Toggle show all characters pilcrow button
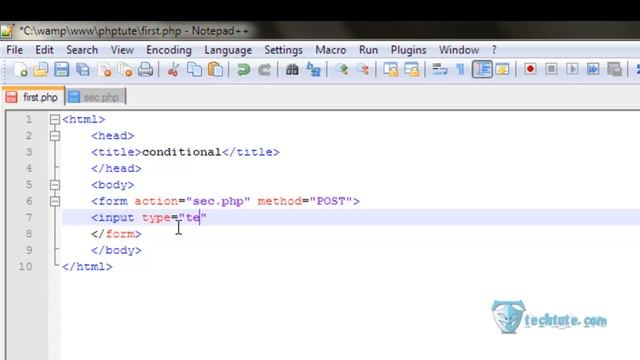 point(460,70)
